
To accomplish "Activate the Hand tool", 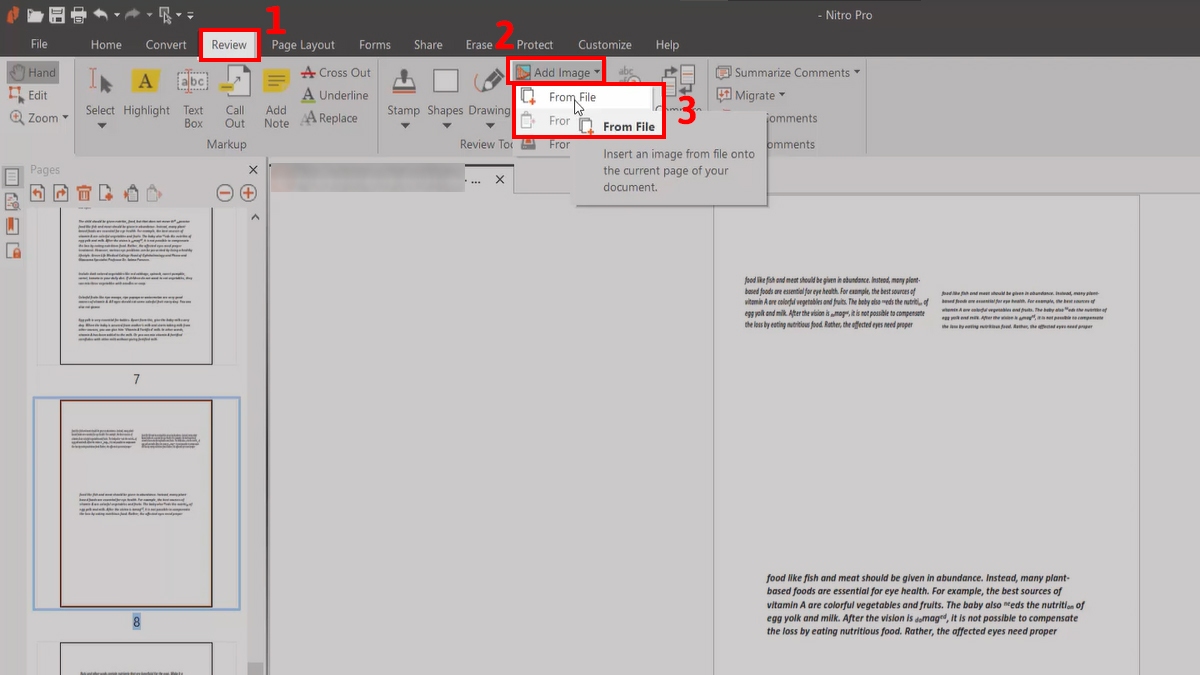I will pyautogui.click(x=33, y=73).
